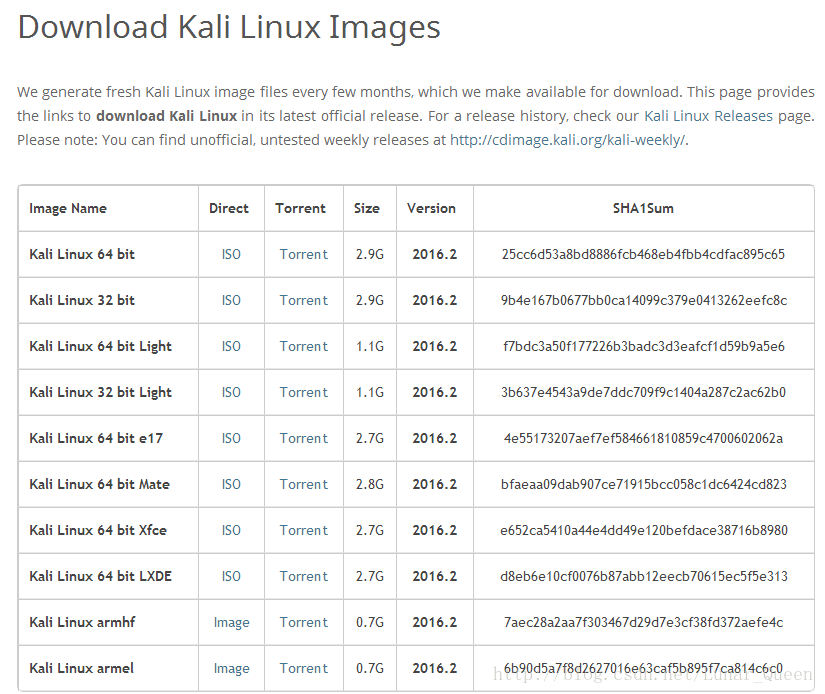Get the Torrent for Kali Linux 64 bit Xfce

coord(304,530)
